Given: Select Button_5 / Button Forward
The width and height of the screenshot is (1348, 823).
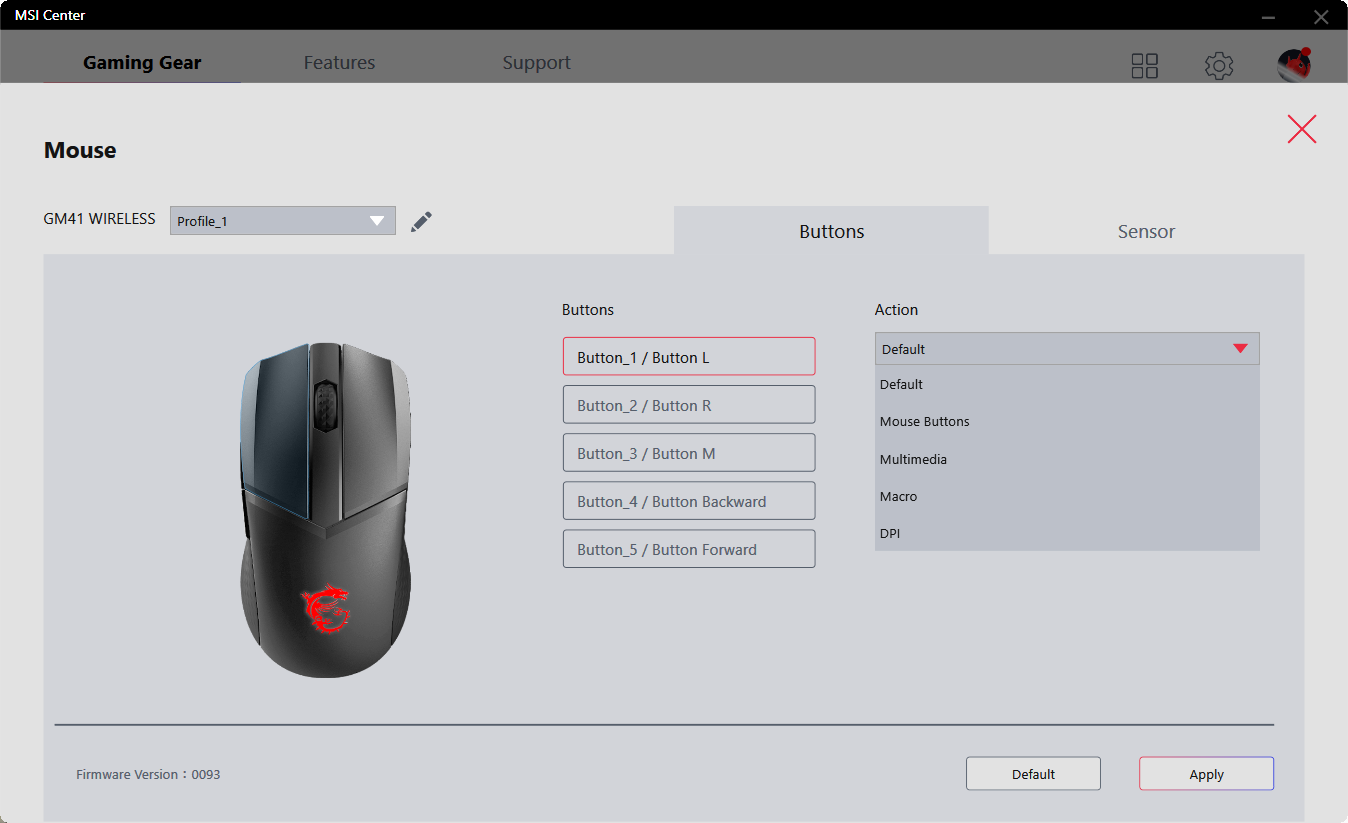Looking at the screenshot, I should (689, 549).
